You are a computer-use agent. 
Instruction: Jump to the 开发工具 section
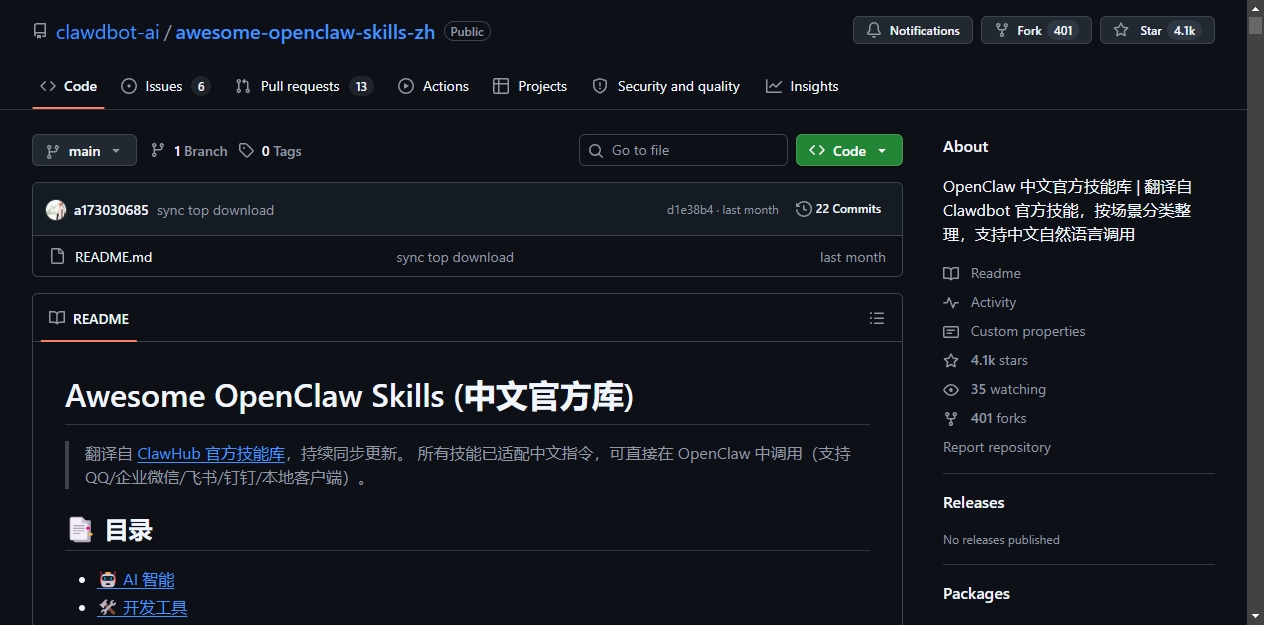pos(143,608)
